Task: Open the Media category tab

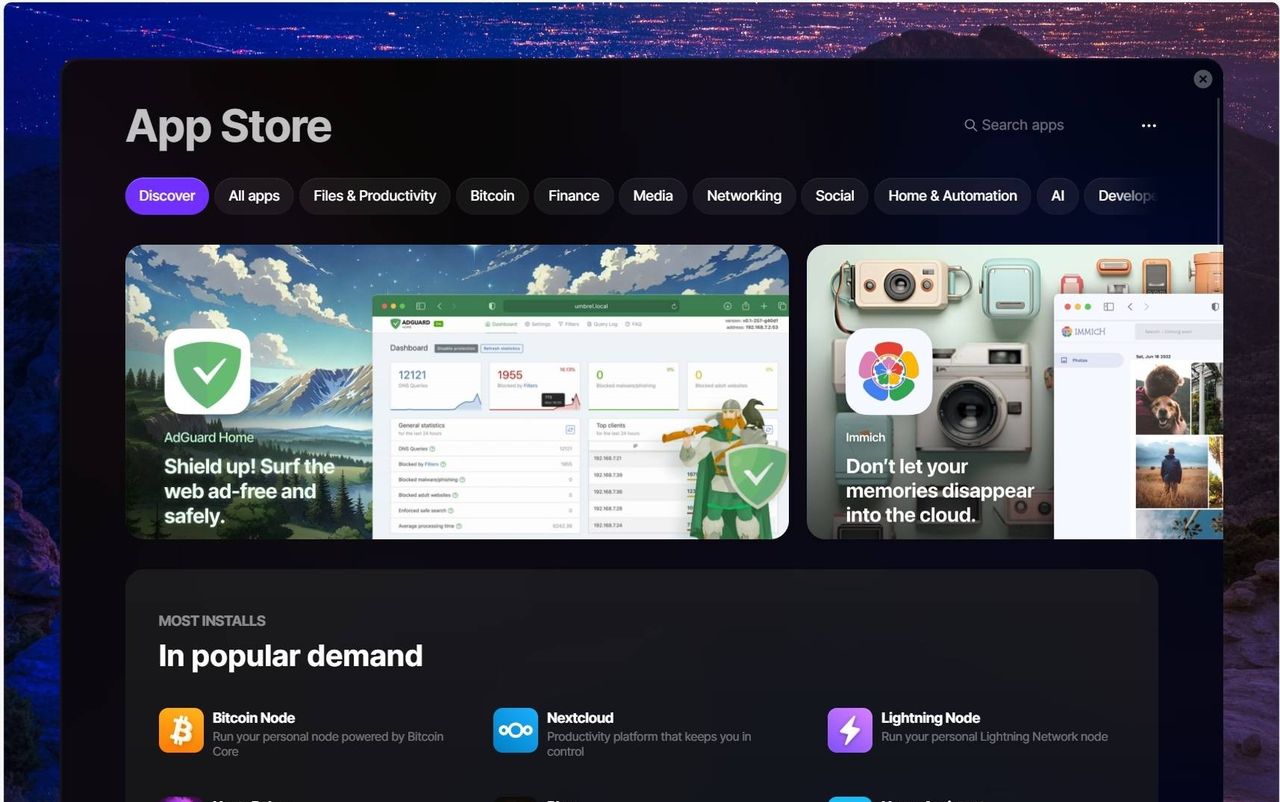Action: [x=653, y=196]
